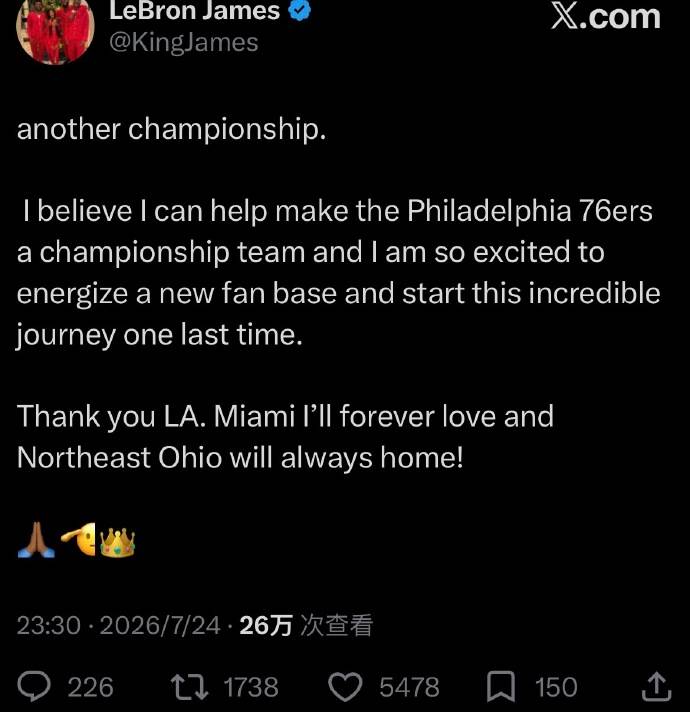Bookmark this post
This screenshot has width=690, height=712.
tap(501, 687)
